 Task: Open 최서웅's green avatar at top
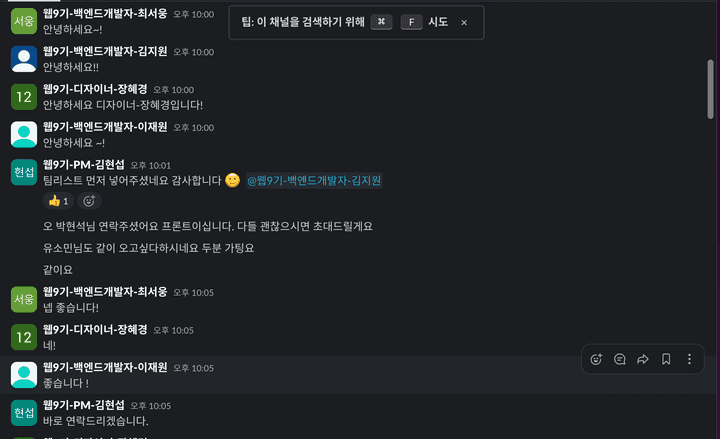(24, 21)
